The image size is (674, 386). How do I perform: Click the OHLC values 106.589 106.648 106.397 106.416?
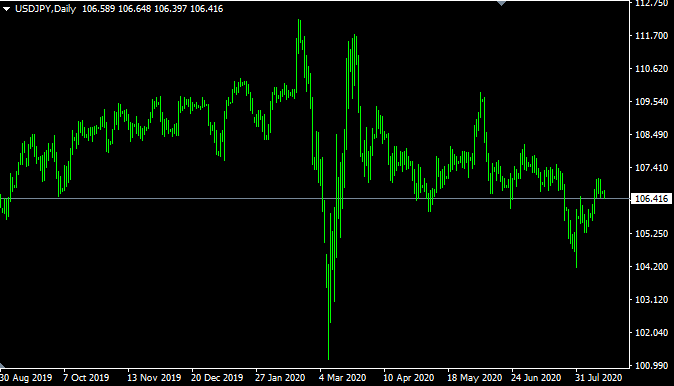click(x=153, y=9)
